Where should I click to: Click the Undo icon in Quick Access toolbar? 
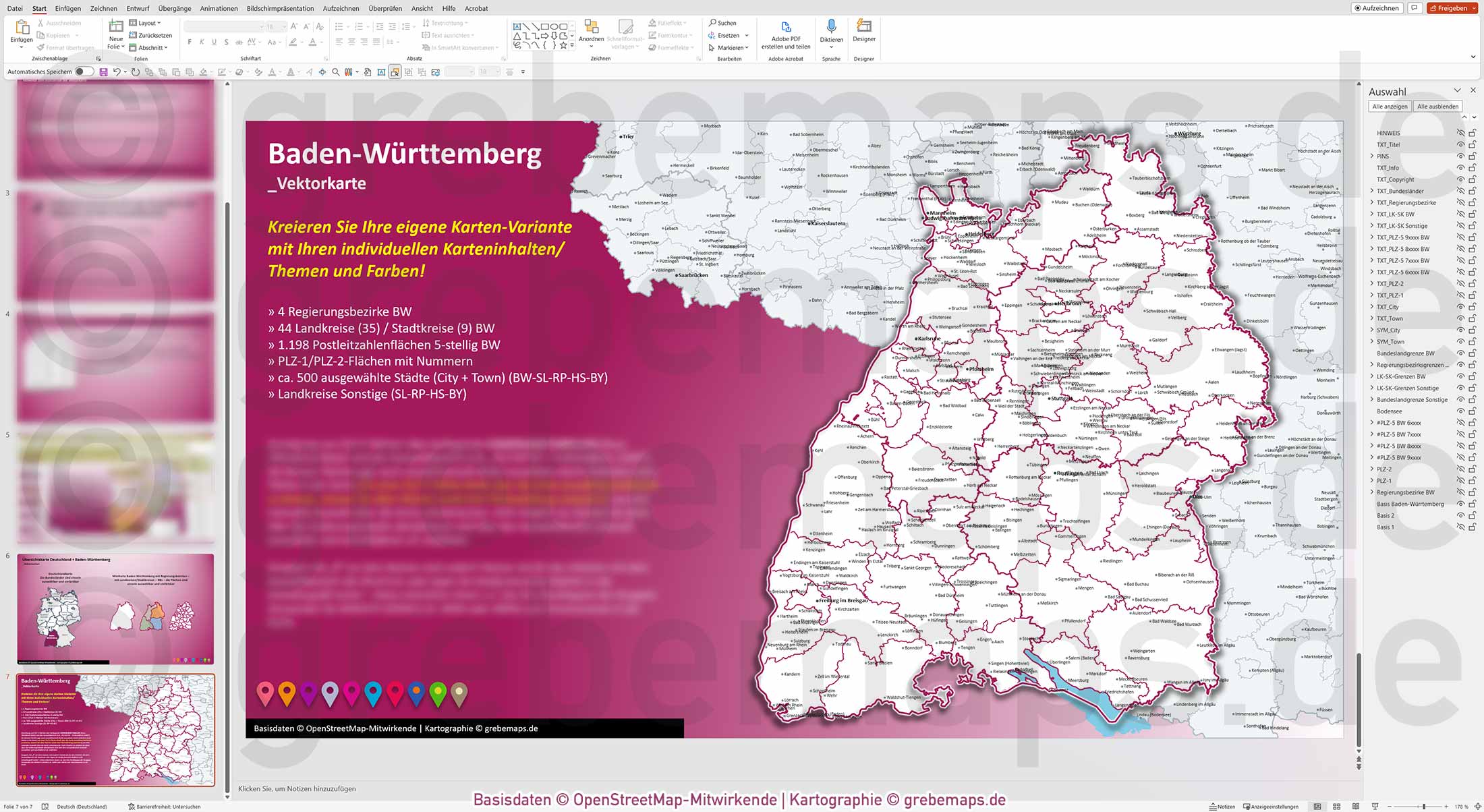[x=118, y=71]
